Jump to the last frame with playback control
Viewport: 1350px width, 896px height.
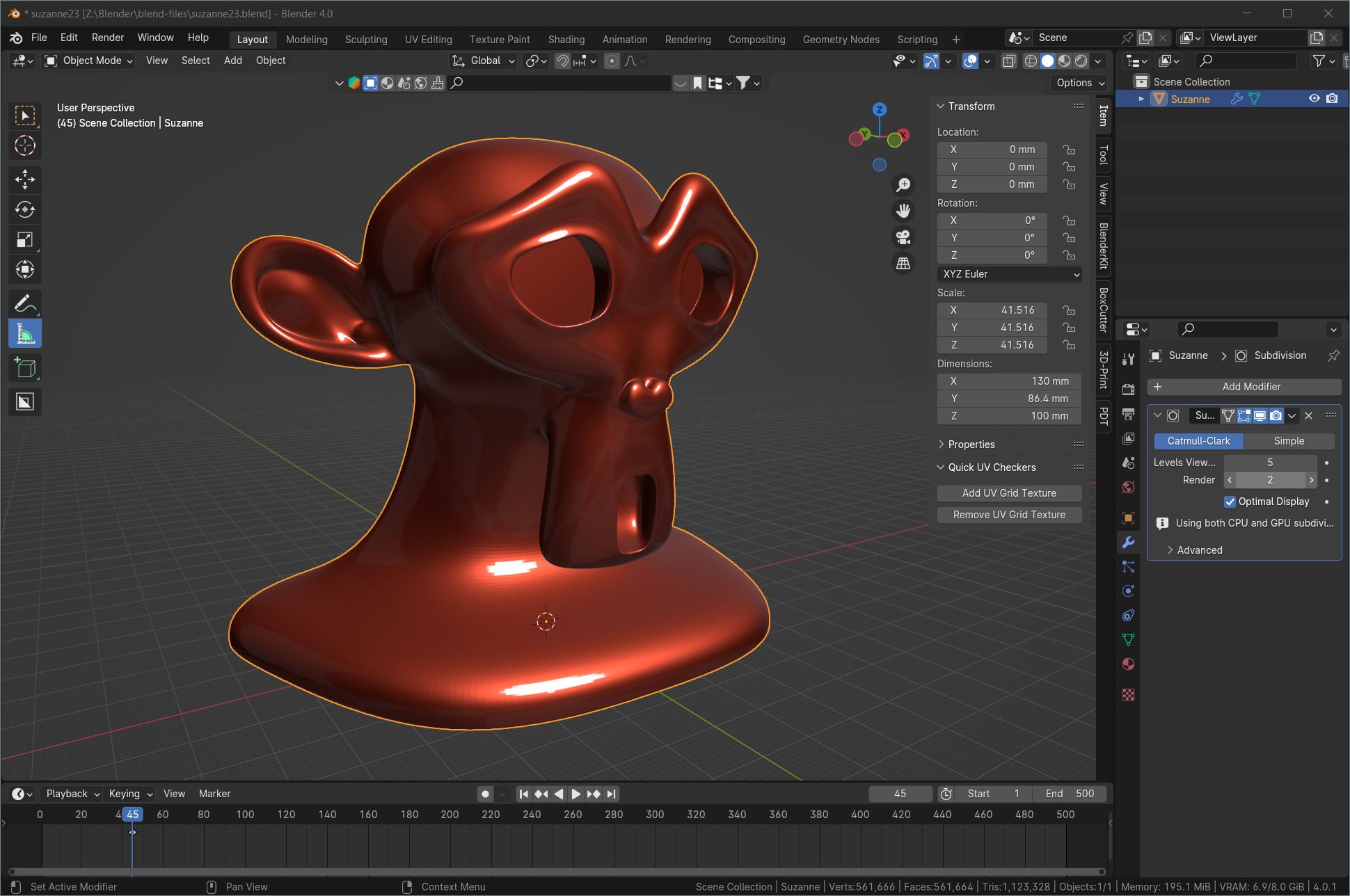[x=610, y=793]
